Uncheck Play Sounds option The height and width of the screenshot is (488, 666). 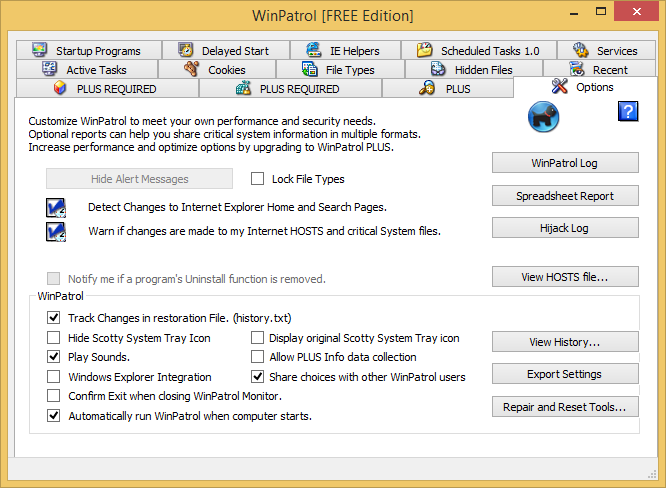coord(54,357)
